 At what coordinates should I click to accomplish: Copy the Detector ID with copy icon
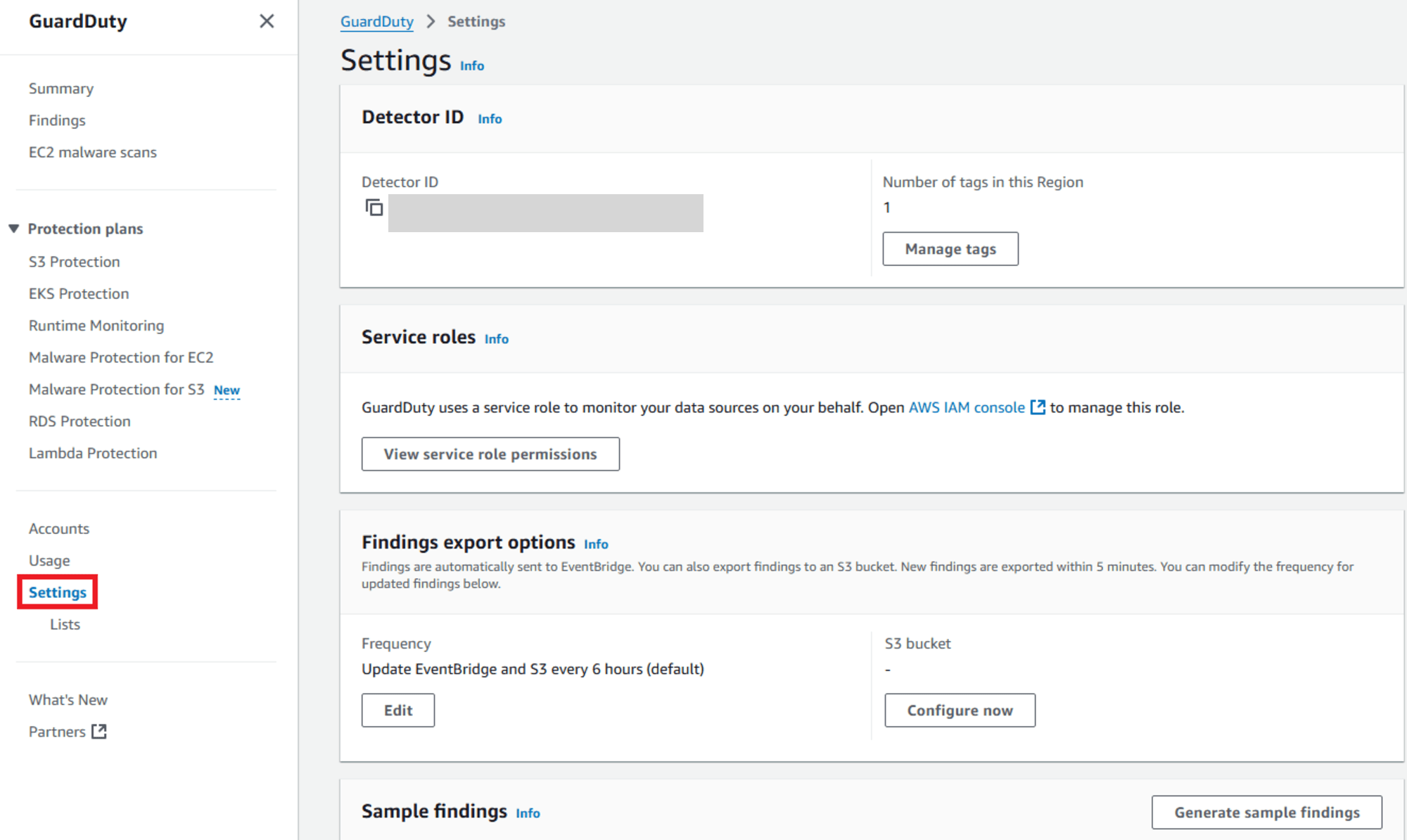click(374, 208)
